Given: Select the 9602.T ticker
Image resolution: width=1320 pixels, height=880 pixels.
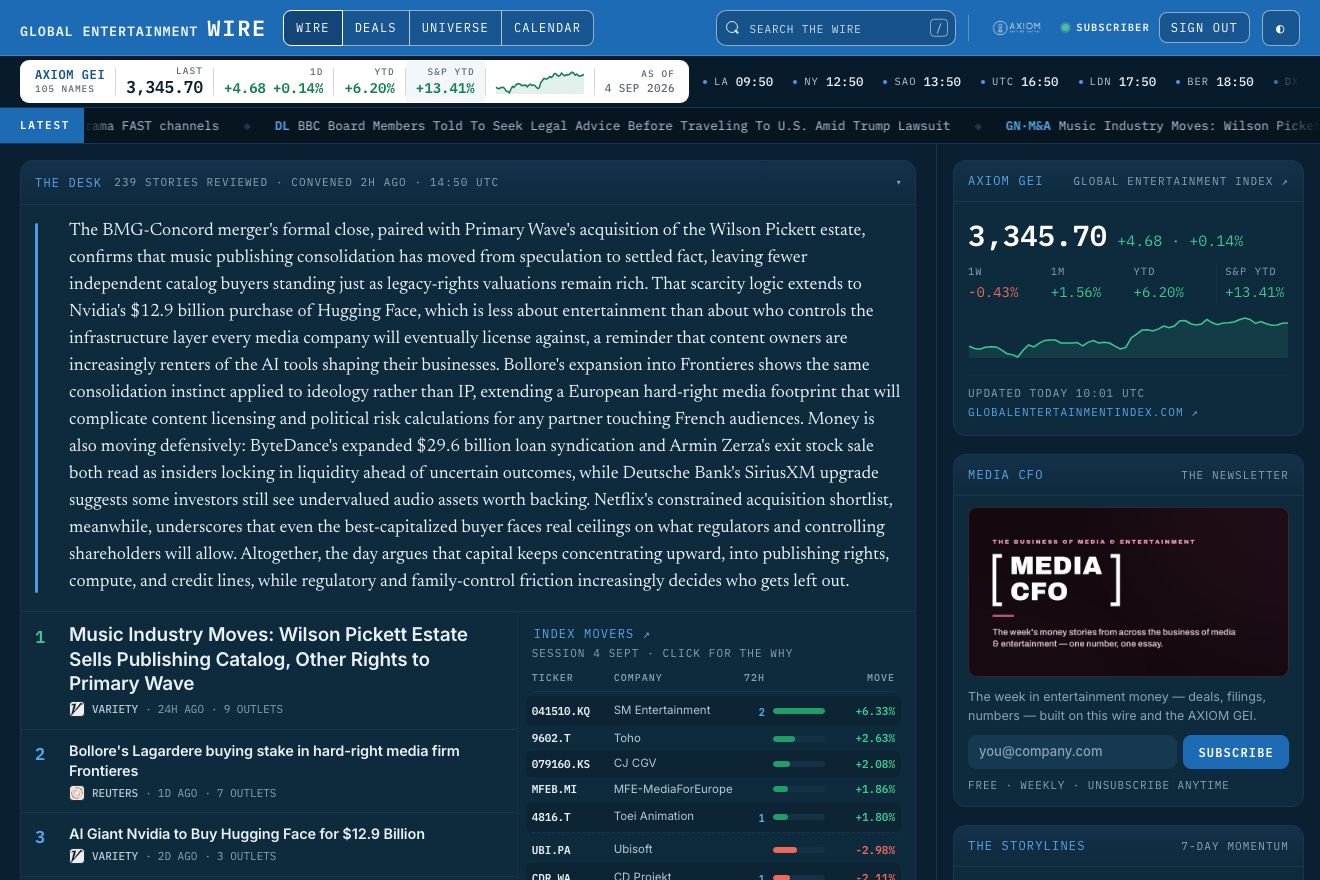Looking at the screenshot, I should click(x=551, y=739).
